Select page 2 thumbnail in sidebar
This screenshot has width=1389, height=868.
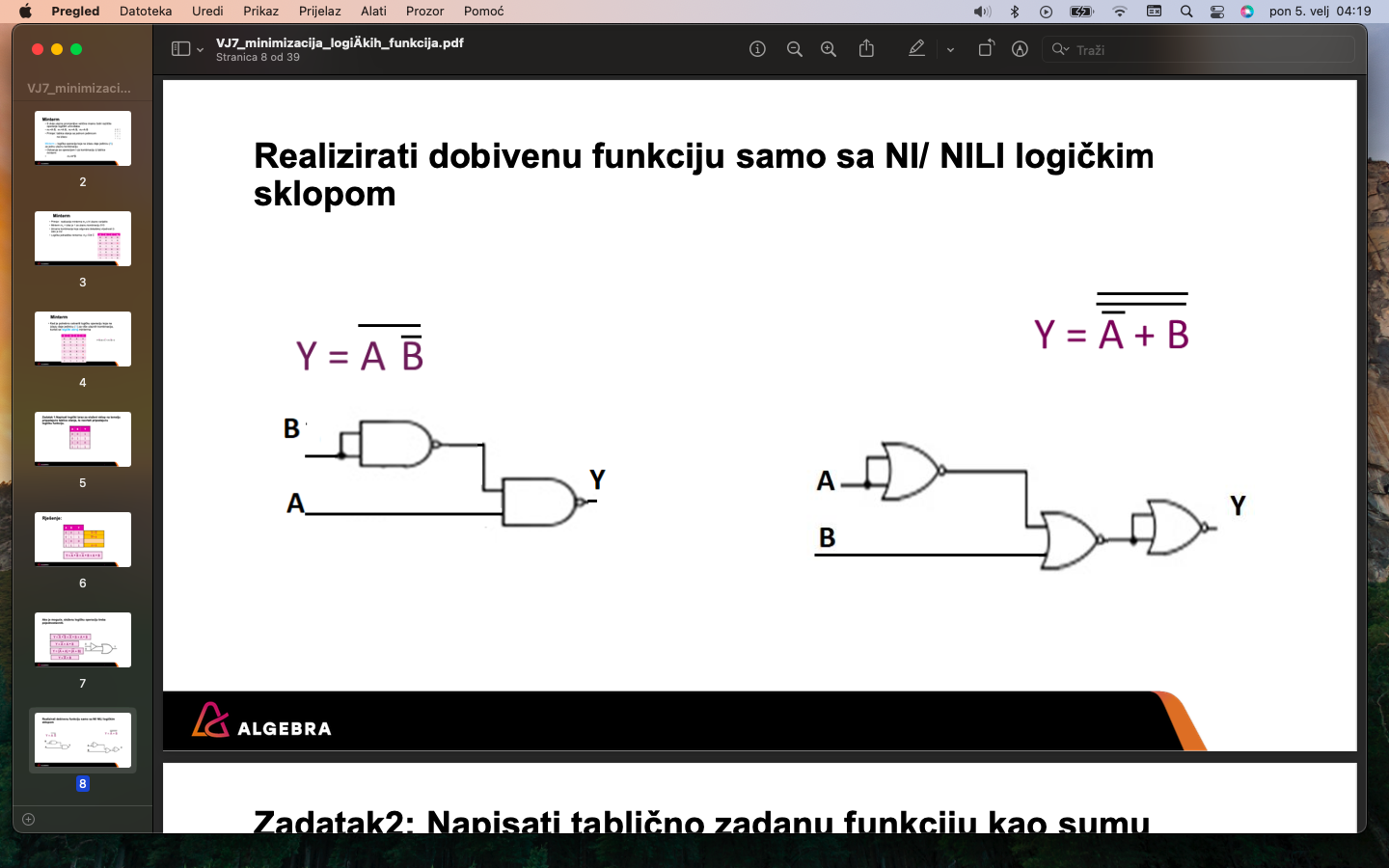coord(83,138)
